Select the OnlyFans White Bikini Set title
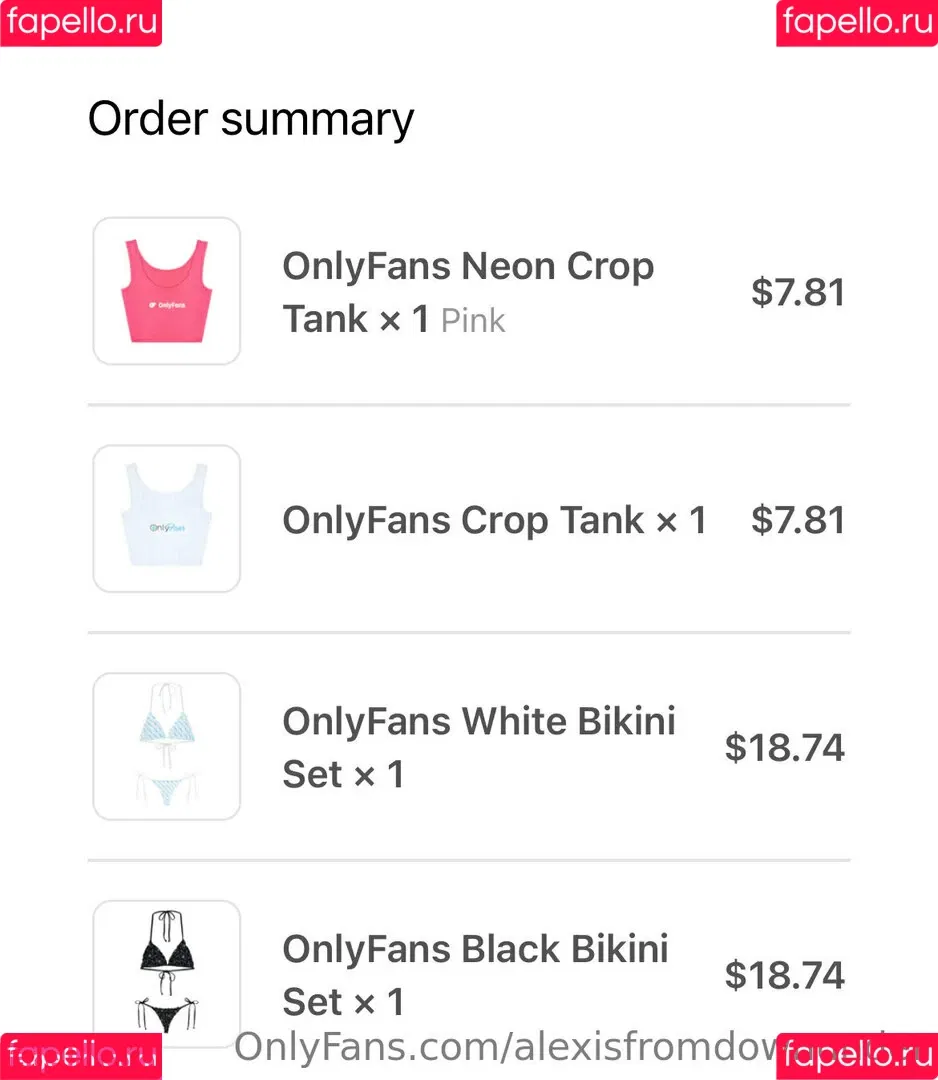The height and width of the screenshot is (1080, 938). 479,747
